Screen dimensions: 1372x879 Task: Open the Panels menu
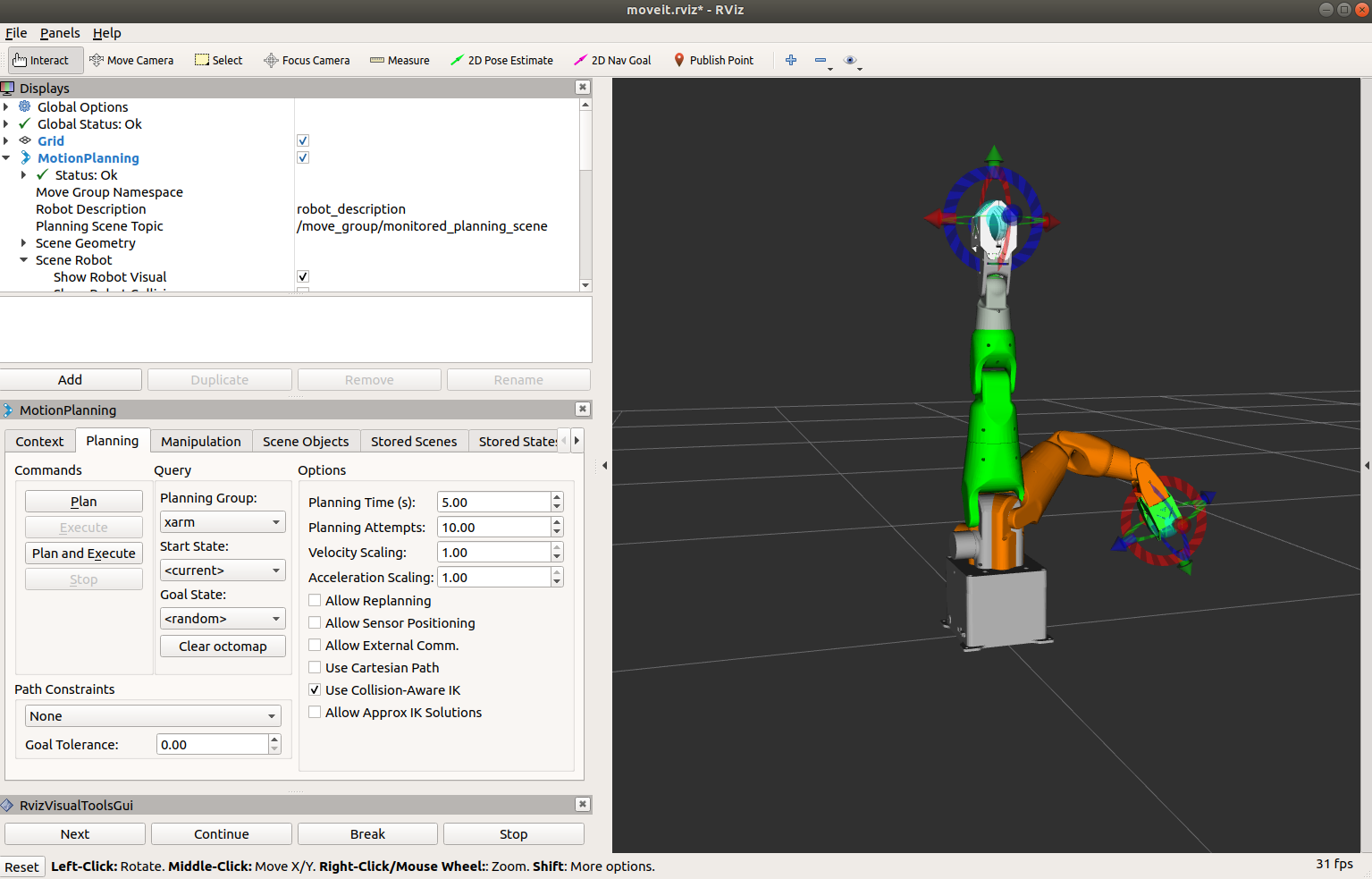coord(60,33)
